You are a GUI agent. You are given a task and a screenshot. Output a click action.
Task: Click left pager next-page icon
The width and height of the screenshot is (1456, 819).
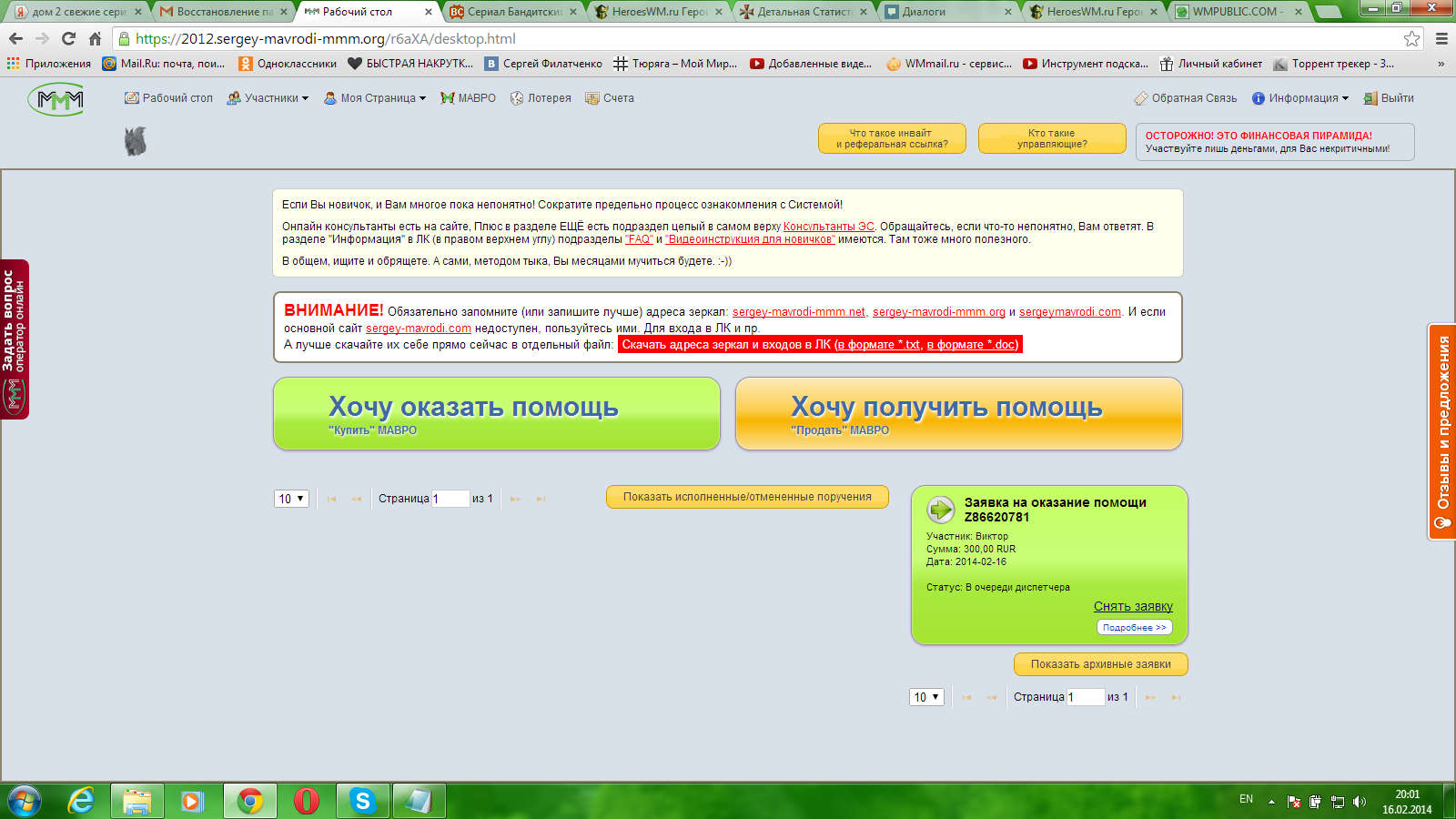coord(515,499)
